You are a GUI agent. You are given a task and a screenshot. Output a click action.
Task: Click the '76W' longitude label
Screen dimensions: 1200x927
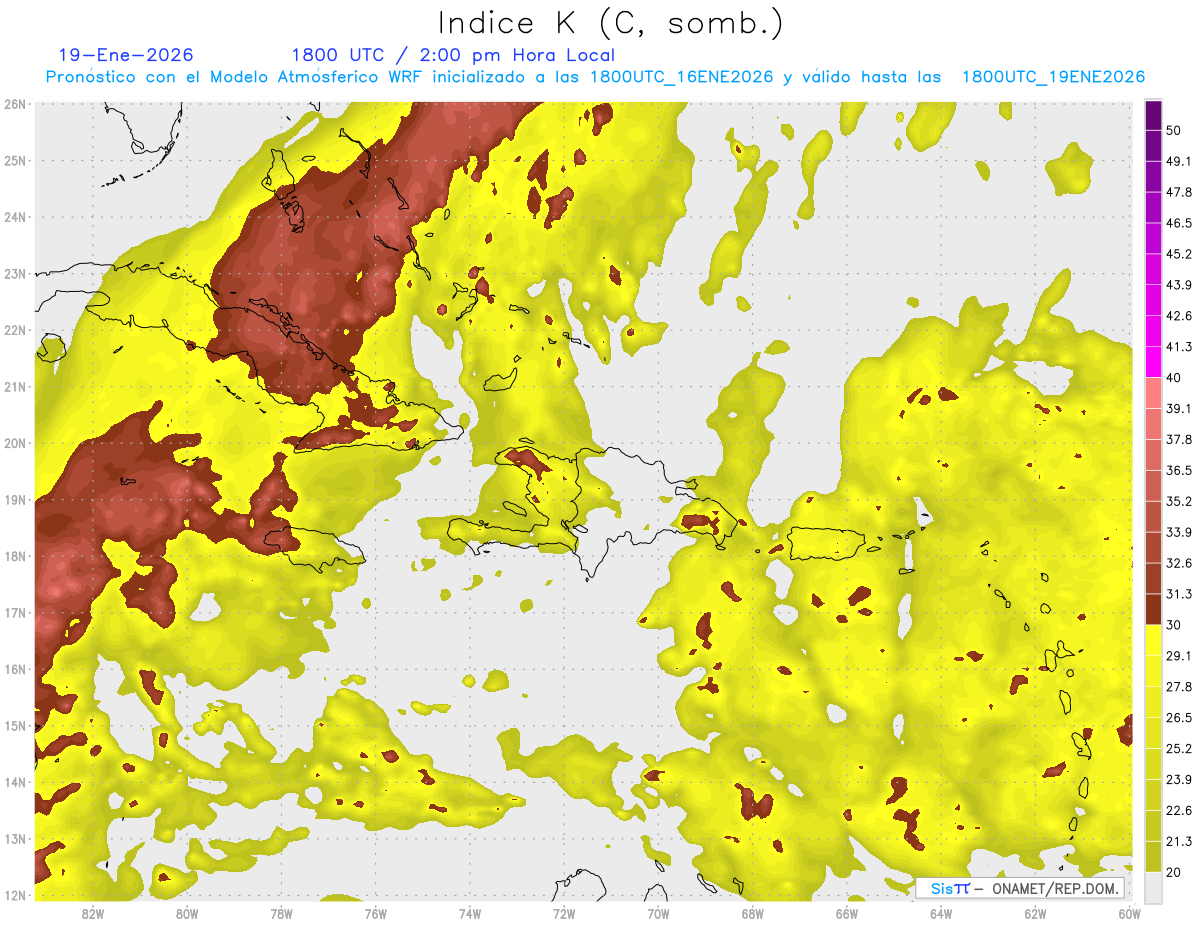pos(375,913)
